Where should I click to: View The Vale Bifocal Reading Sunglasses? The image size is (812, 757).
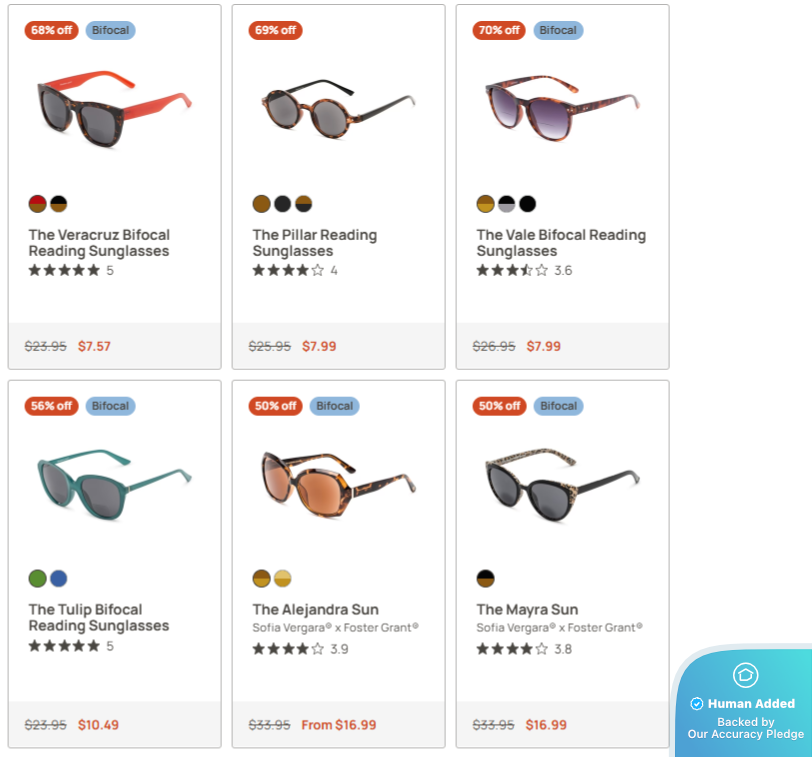(x=561, y=243)
